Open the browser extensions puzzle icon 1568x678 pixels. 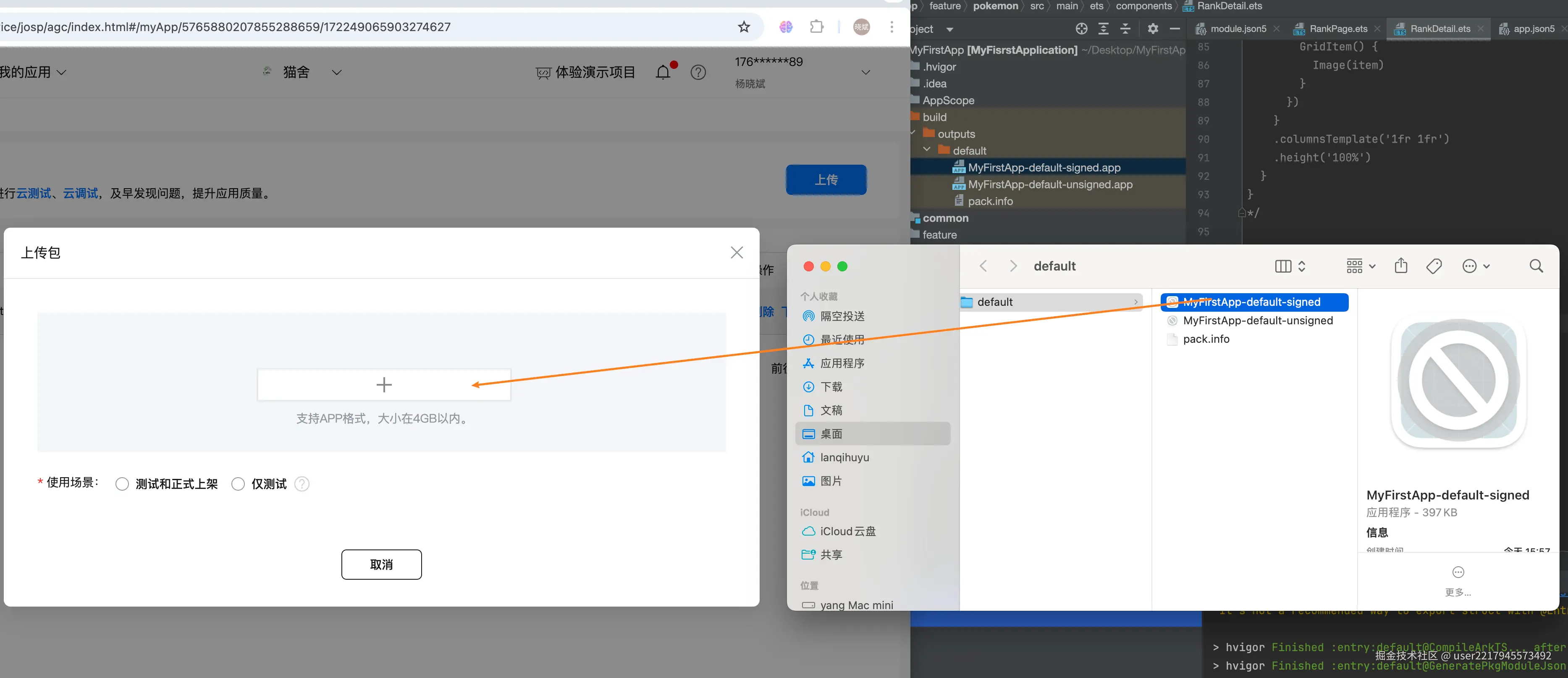(817, 27)
